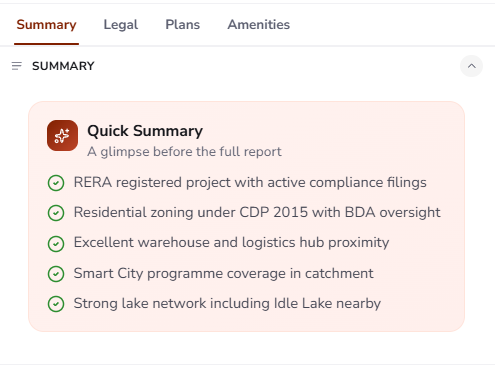Click check icon beside warehouse and logistics line
This screenshot has height=366, width=495.
56,244
